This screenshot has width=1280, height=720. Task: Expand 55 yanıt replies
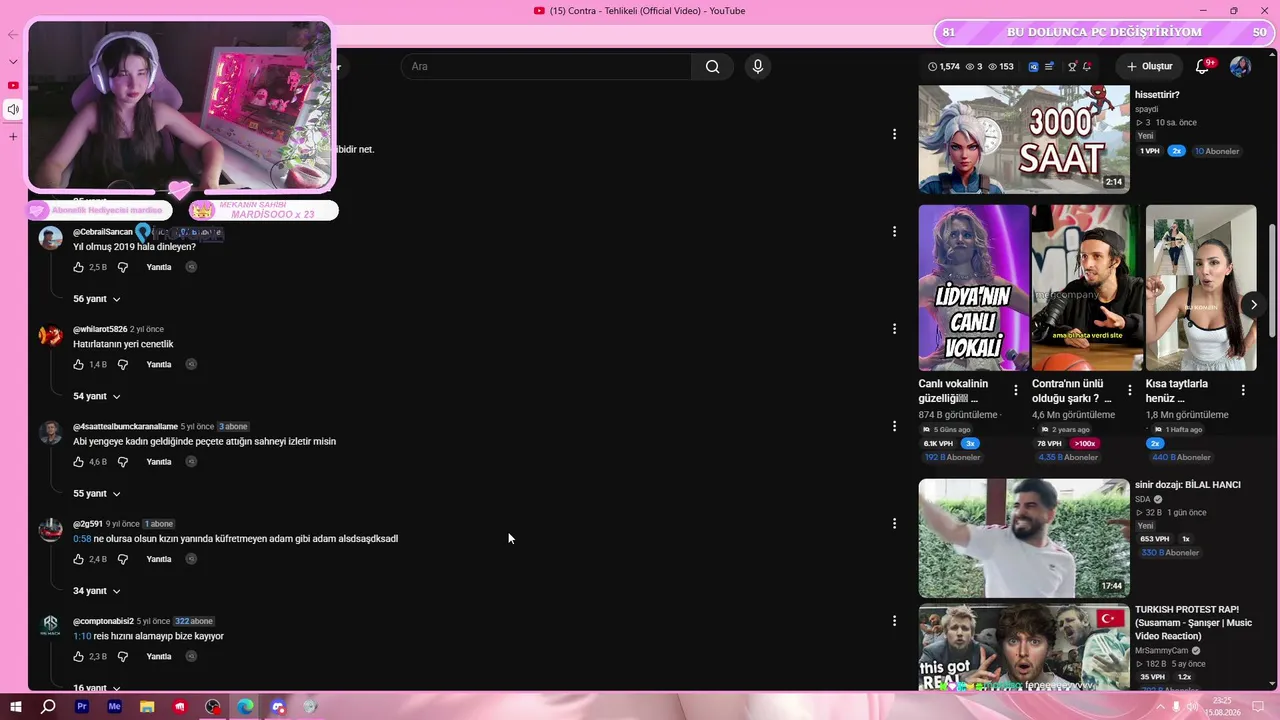tap(97, 493)
